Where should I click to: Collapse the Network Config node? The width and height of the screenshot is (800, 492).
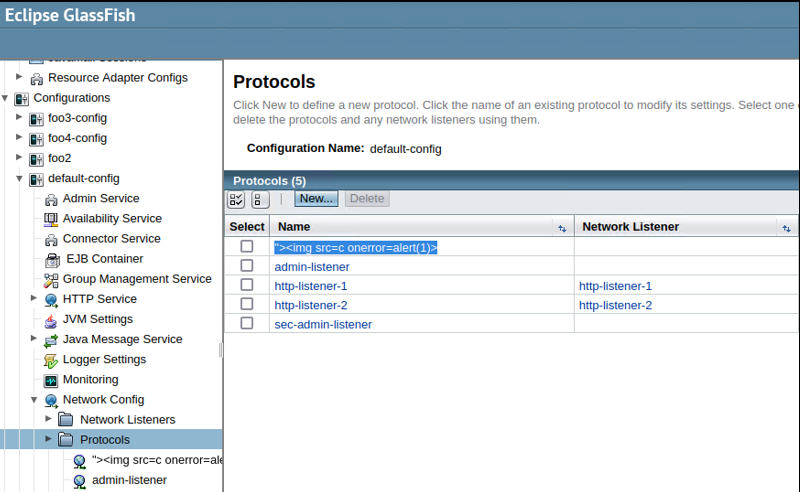[x=34, y=400]
